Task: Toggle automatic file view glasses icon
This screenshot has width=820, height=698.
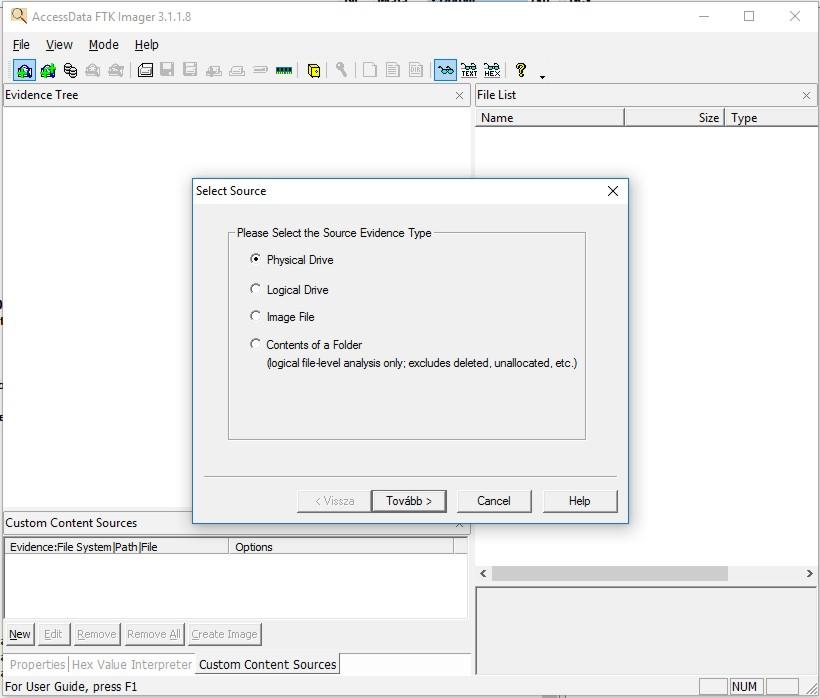Action: tap(445, 70)
